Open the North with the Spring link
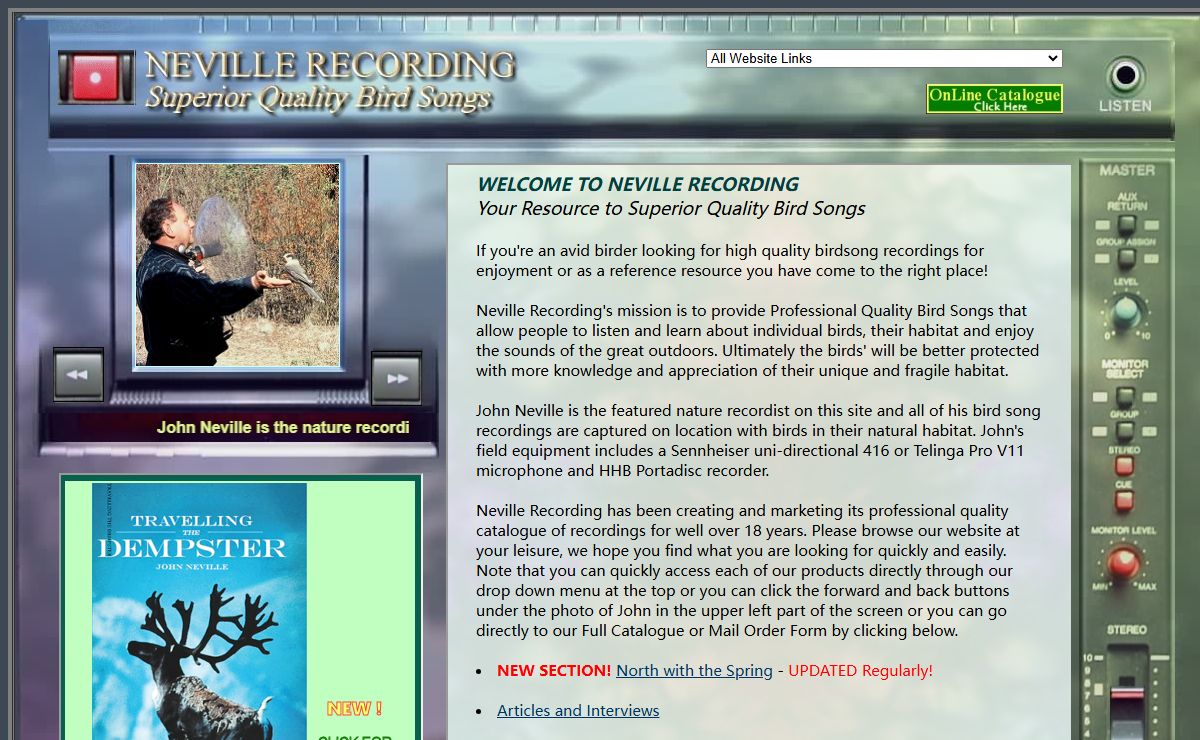1200x740 pixels. point(694,670)
